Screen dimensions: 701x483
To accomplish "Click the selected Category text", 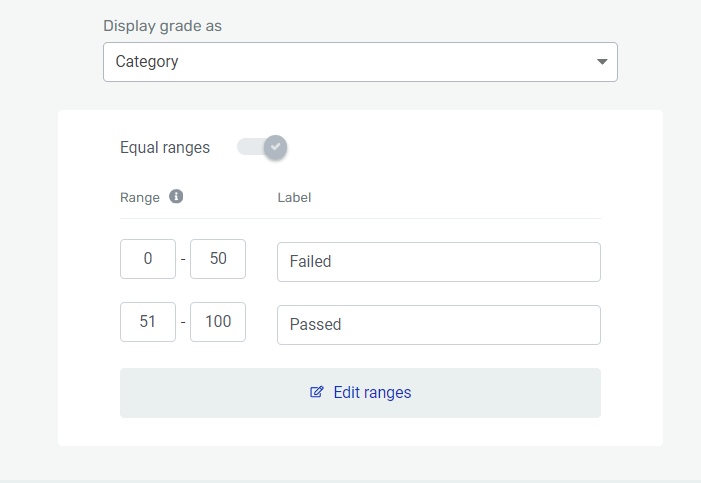I will 147,61.
